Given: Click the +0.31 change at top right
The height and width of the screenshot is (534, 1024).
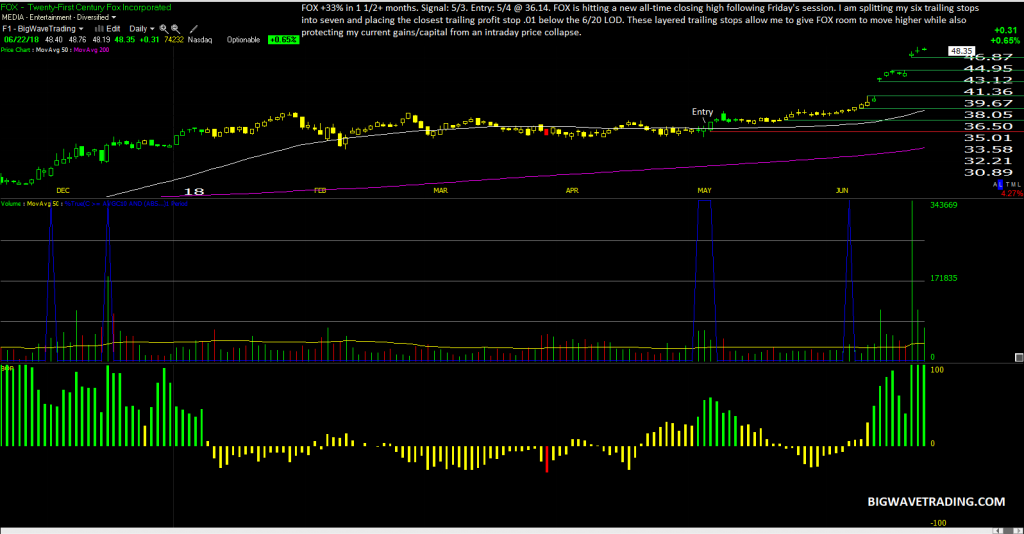Looking at the screenshot, I should [x=1006, y=30].
